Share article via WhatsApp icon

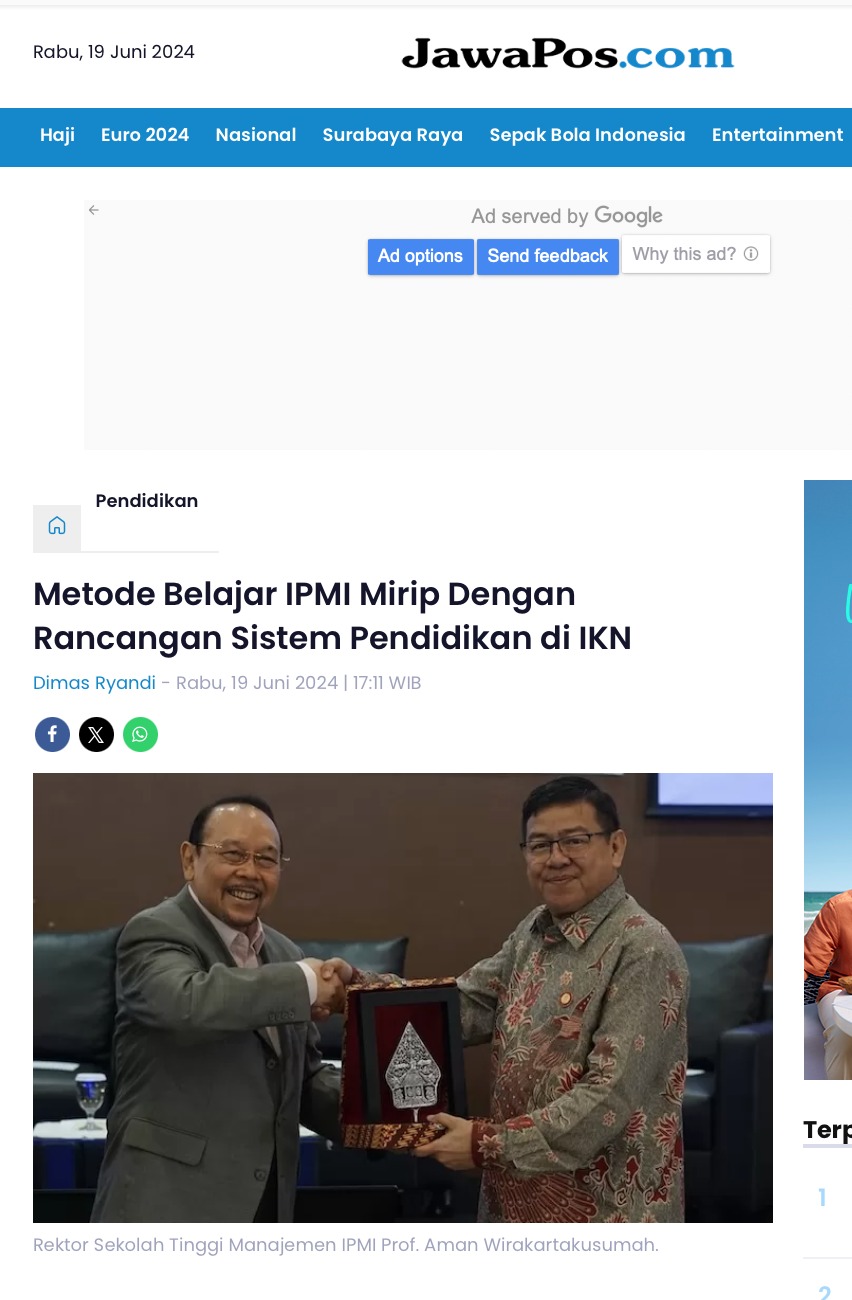[140, 735]
